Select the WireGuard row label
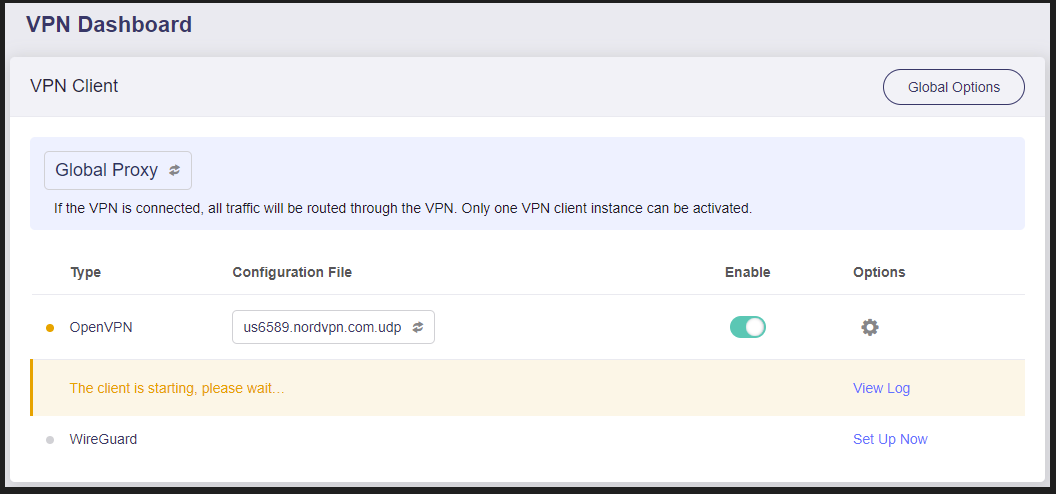 tap(103, 439)
